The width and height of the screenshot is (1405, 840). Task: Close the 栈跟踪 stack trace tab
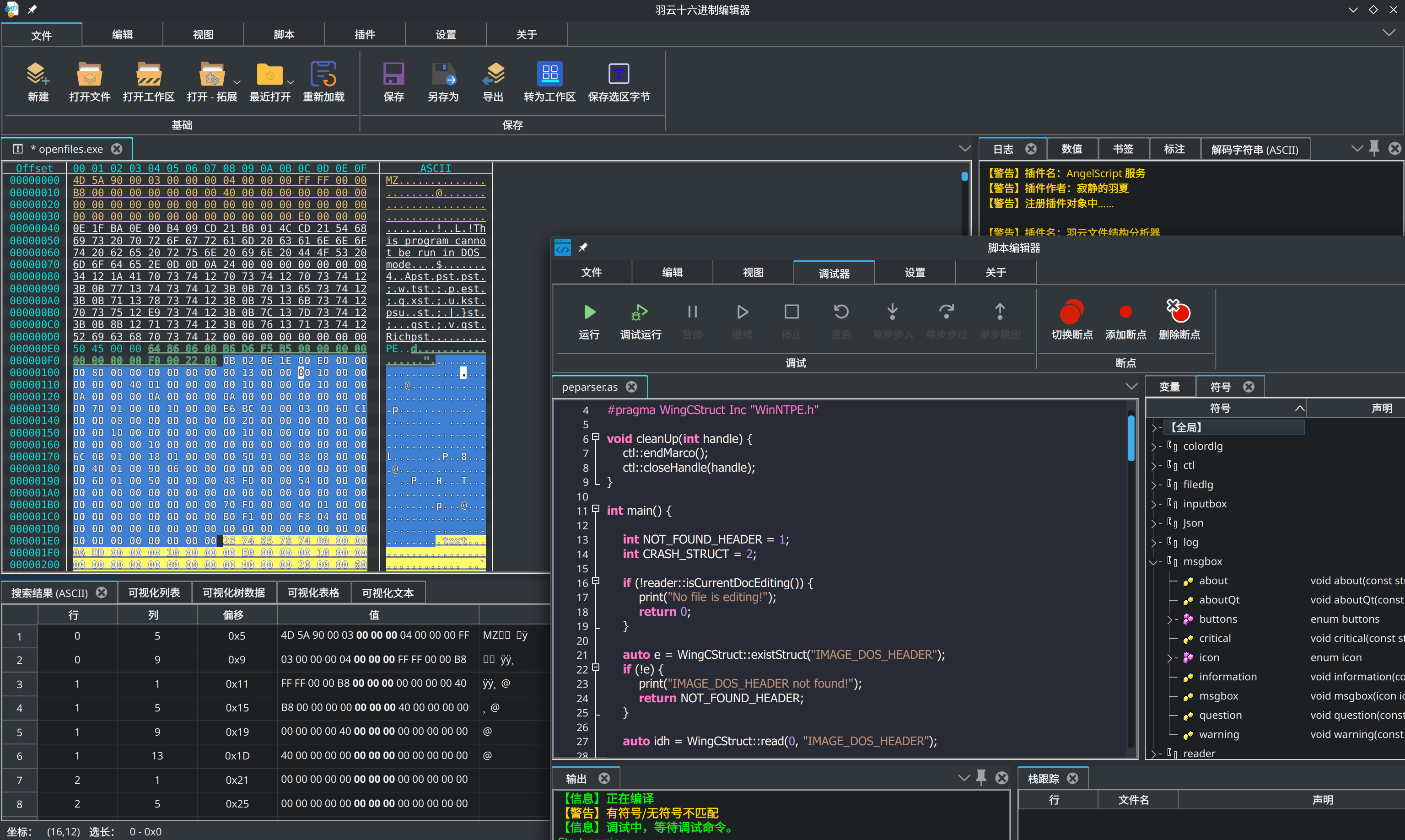[x=1072, y=778]
